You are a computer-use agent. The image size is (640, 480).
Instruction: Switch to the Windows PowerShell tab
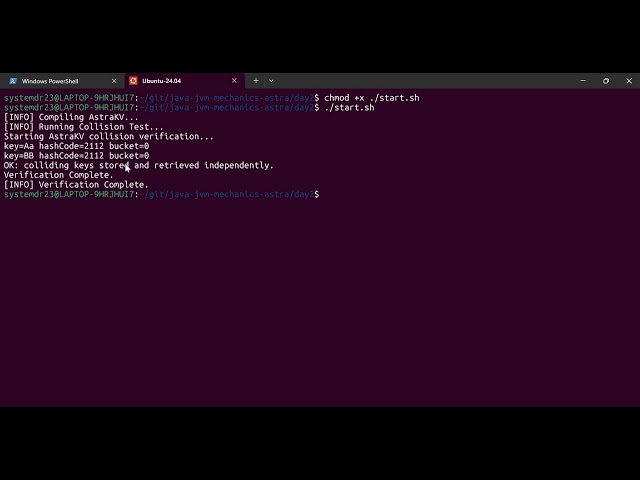pos(63,81)
